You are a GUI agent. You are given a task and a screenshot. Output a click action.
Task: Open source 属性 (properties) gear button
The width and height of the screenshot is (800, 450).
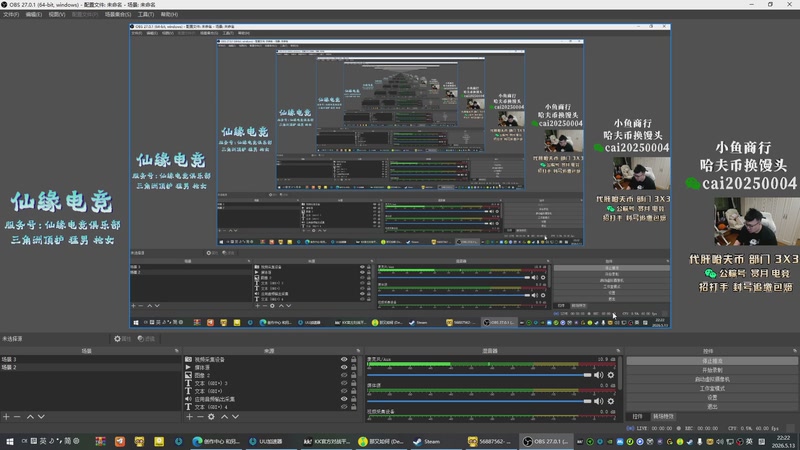click(122, 338)
